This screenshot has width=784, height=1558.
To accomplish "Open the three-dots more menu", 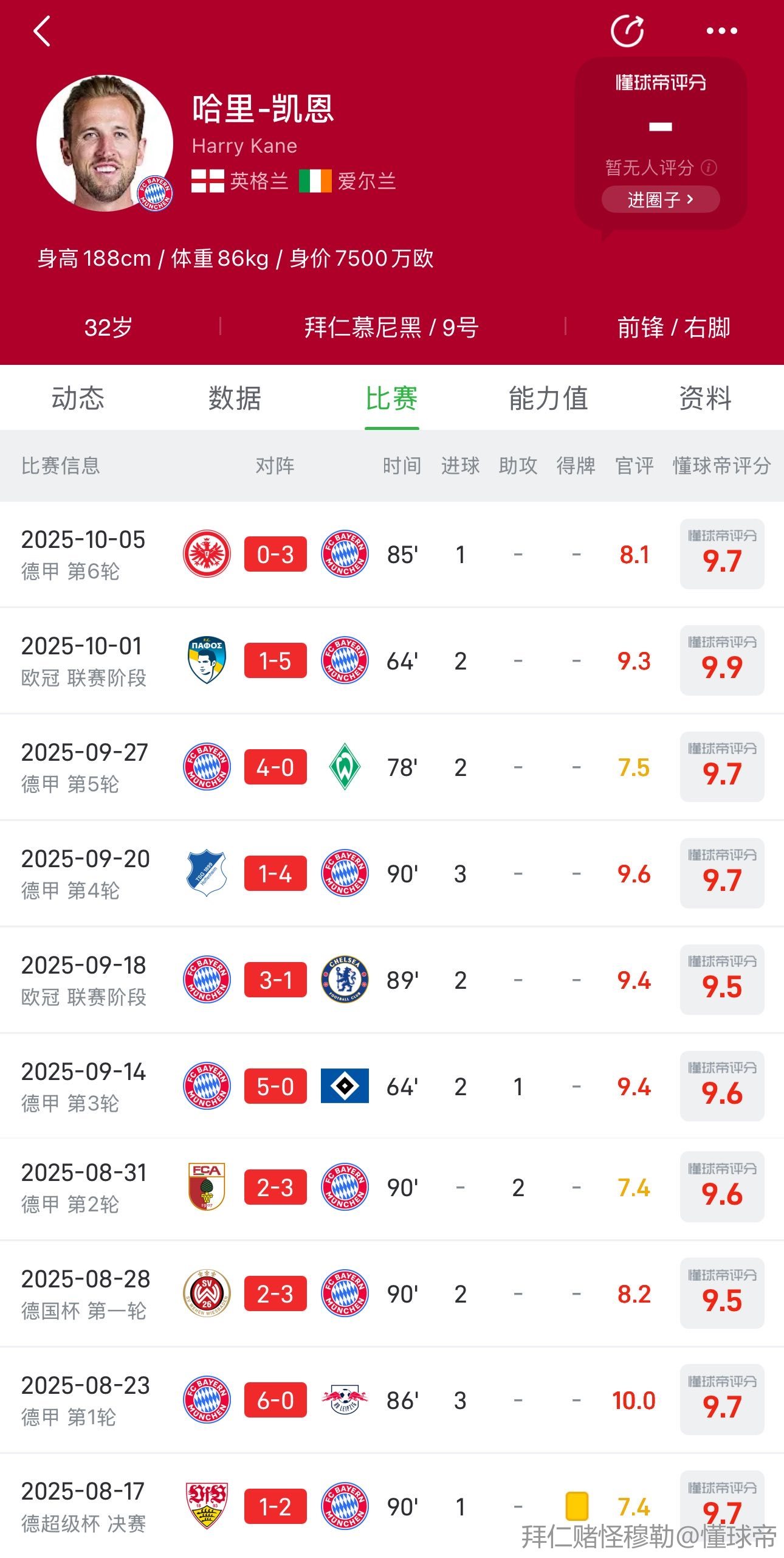I will [721, 31].
